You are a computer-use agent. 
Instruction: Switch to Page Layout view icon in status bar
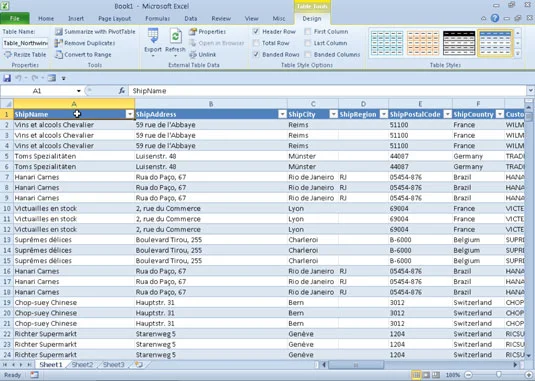[x=426, y=375]
